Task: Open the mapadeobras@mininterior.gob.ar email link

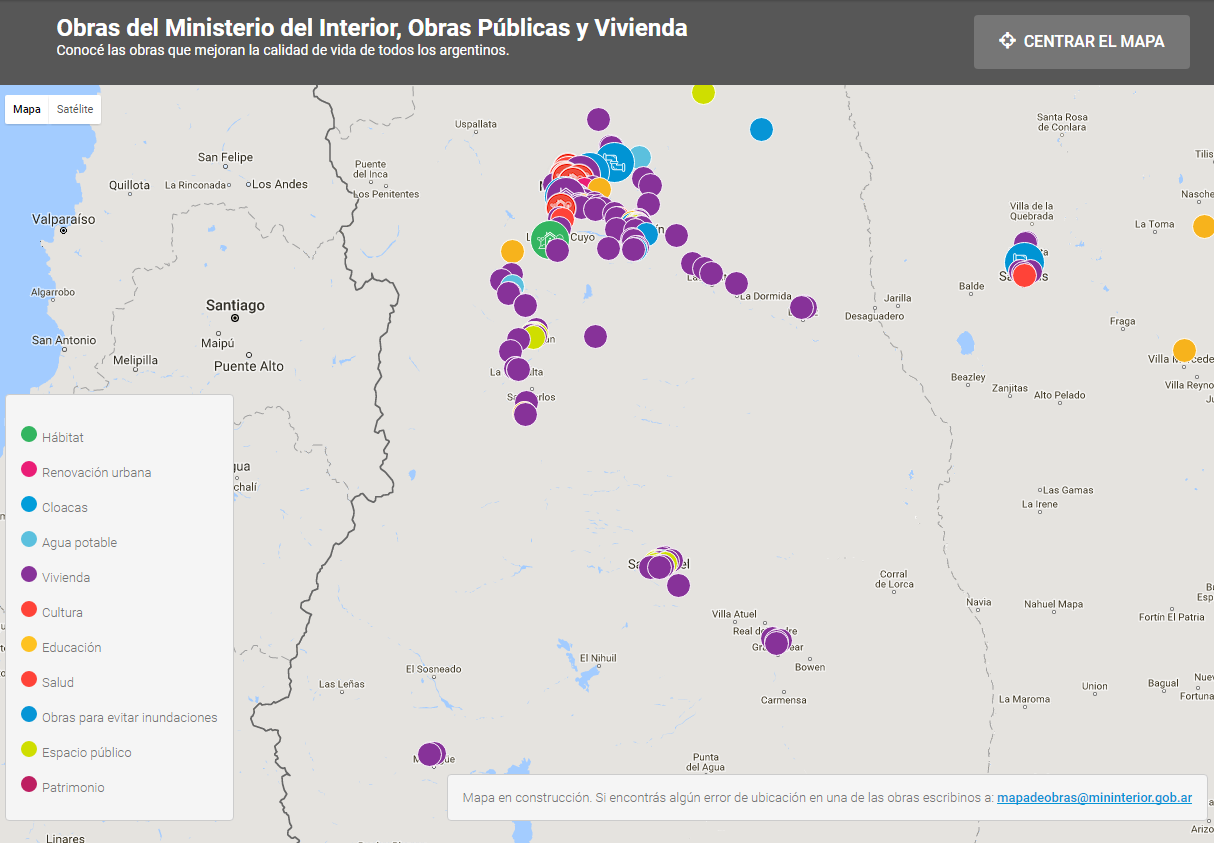Action: click(1094, 797)
